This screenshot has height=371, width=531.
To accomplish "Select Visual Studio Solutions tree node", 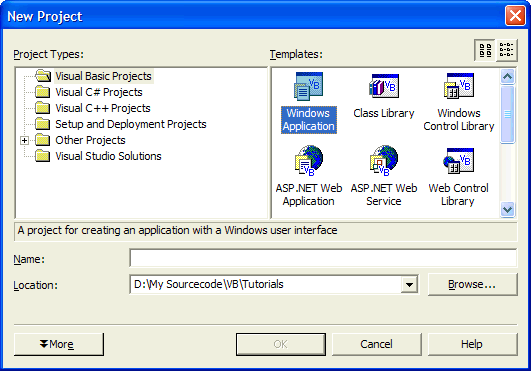I will [x=108, y=156].
